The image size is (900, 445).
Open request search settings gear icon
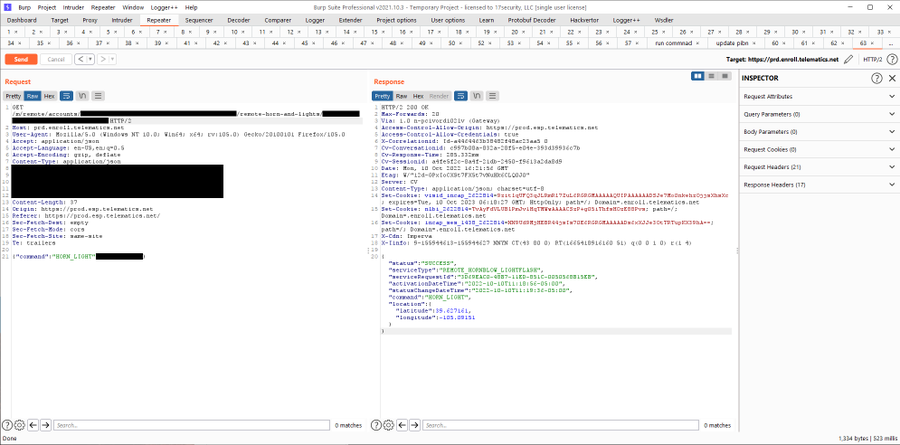[20, 425]
